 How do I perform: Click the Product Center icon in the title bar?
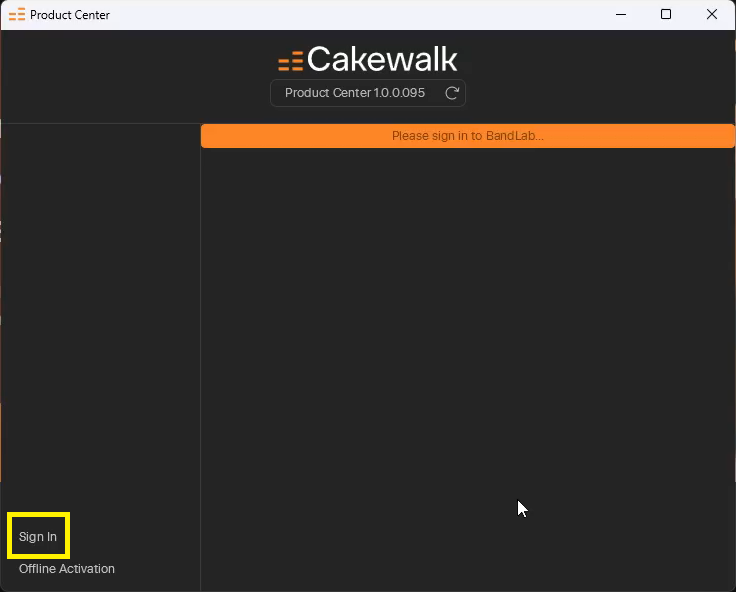click(17, 15)
